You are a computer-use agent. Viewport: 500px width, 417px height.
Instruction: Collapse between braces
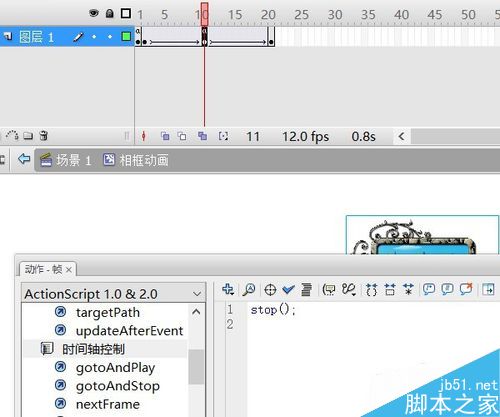pos(372,289)
